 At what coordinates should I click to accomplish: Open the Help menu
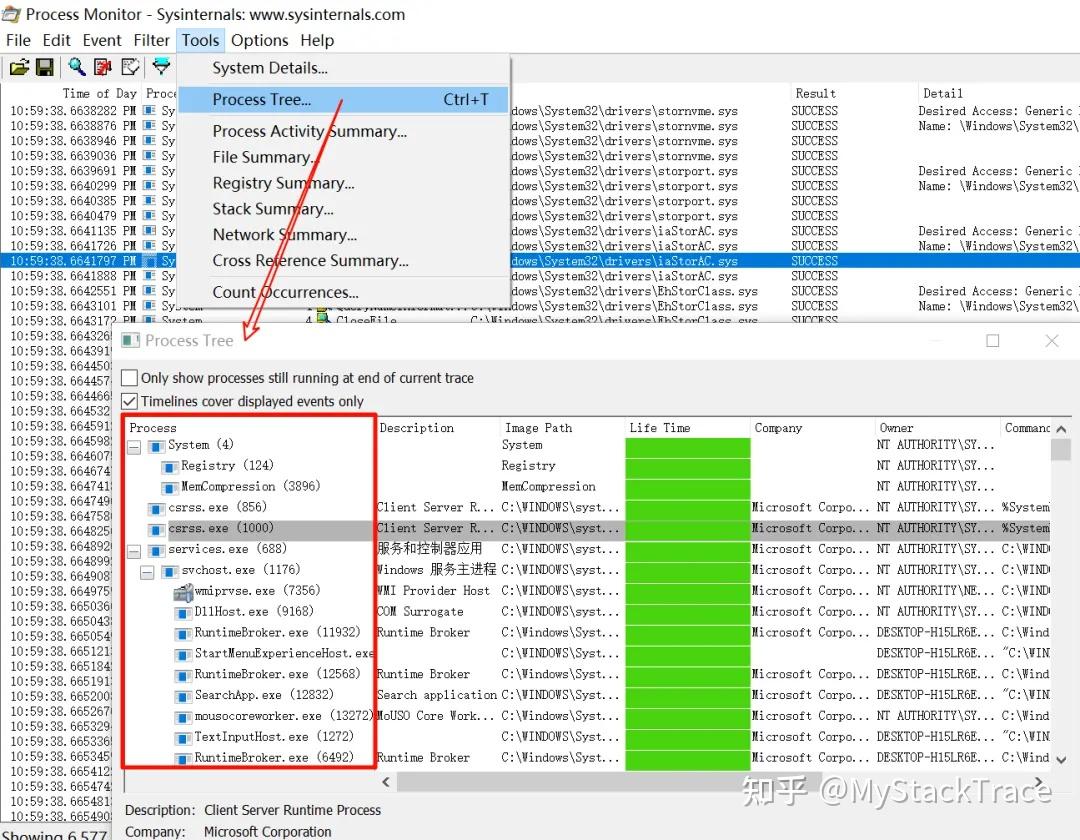tap(317, 41)
